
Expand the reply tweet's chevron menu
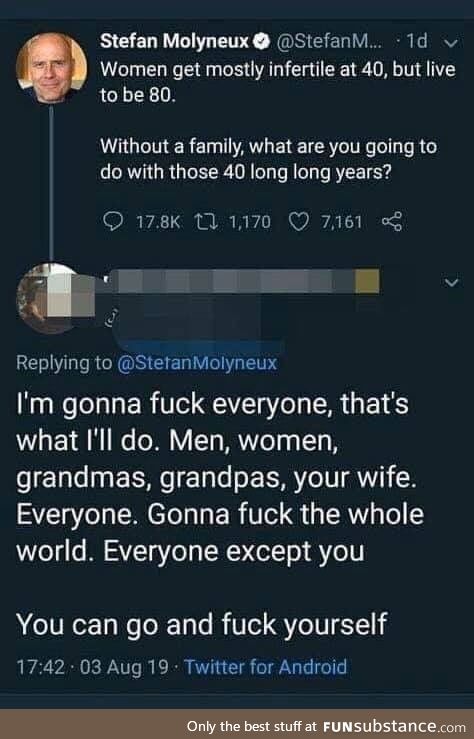pyautogui.click(x=451, y=282)
